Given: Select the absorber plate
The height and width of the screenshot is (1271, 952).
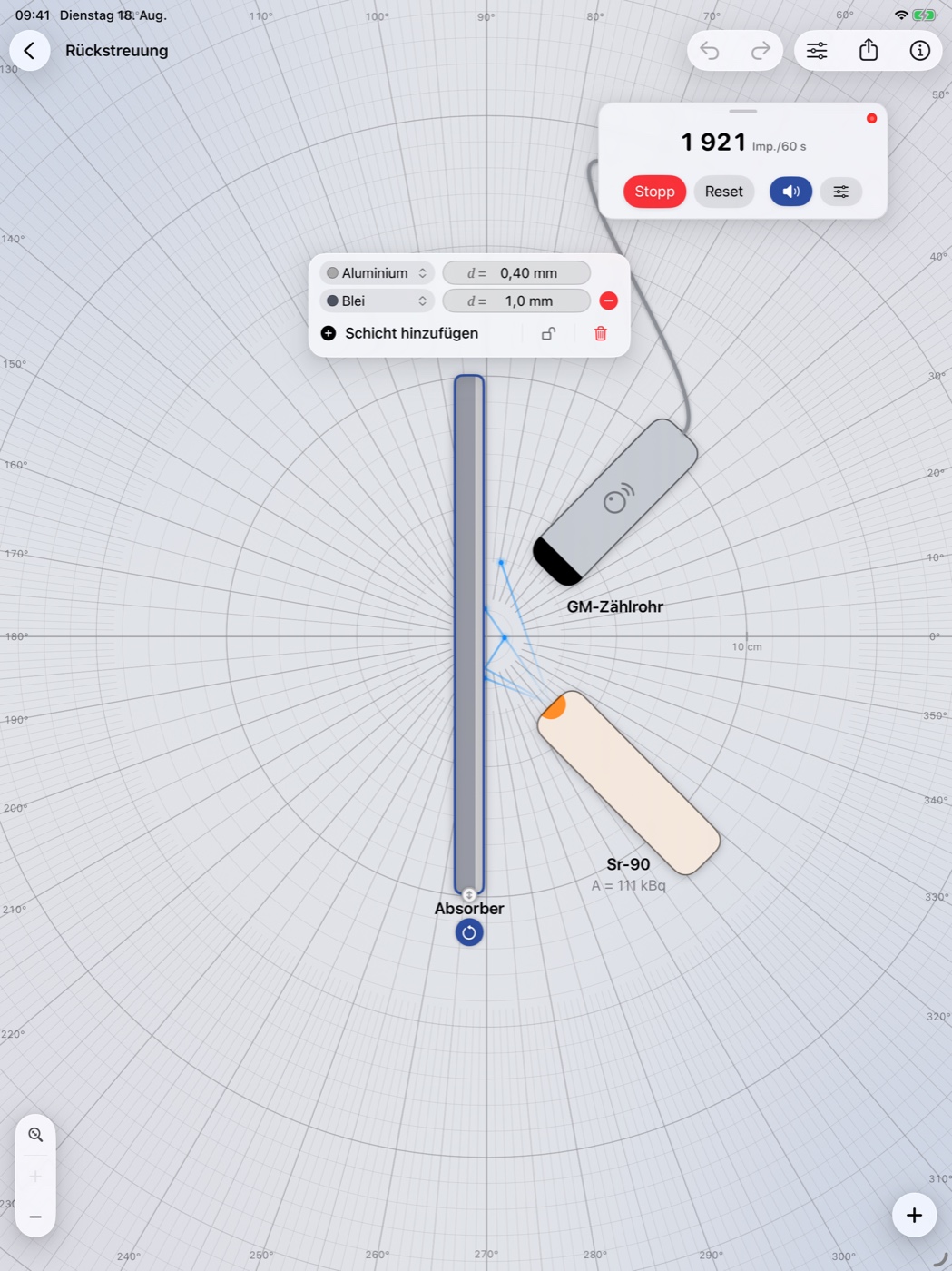Looking at the screenshot, I should [x=469, y=635].
